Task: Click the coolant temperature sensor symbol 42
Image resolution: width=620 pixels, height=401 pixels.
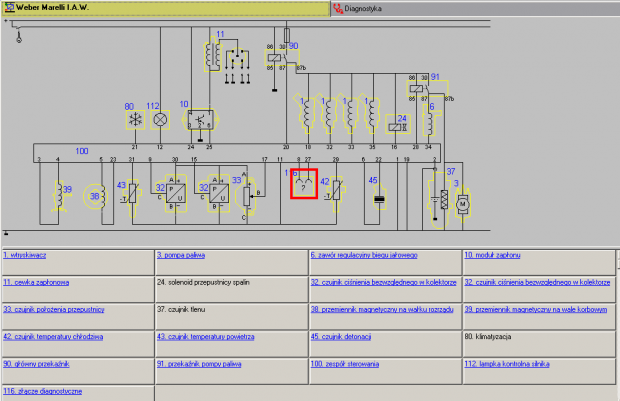Action: (336, 194)
